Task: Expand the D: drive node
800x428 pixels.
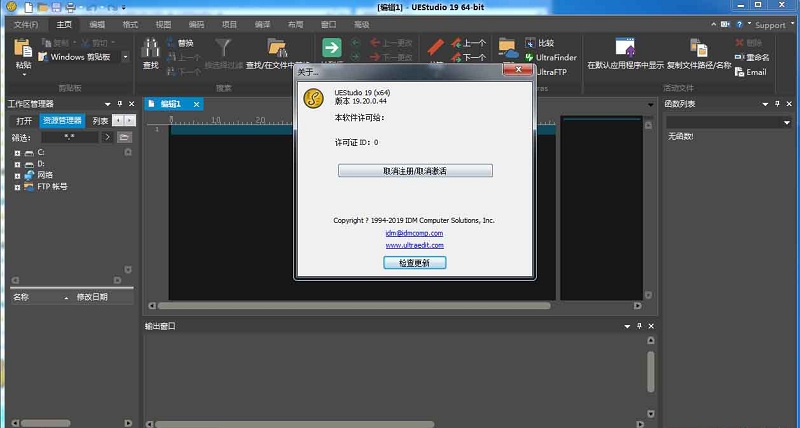Action: click(17, 164)
